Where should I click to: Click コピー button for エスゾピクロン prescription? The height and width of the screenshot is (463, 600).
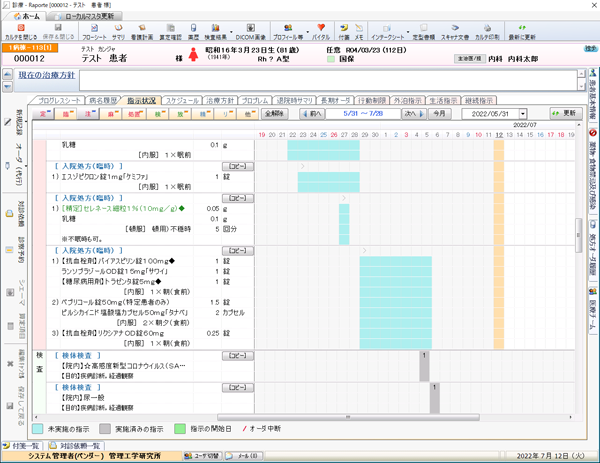pyautogui.click(x=238, y=166)
